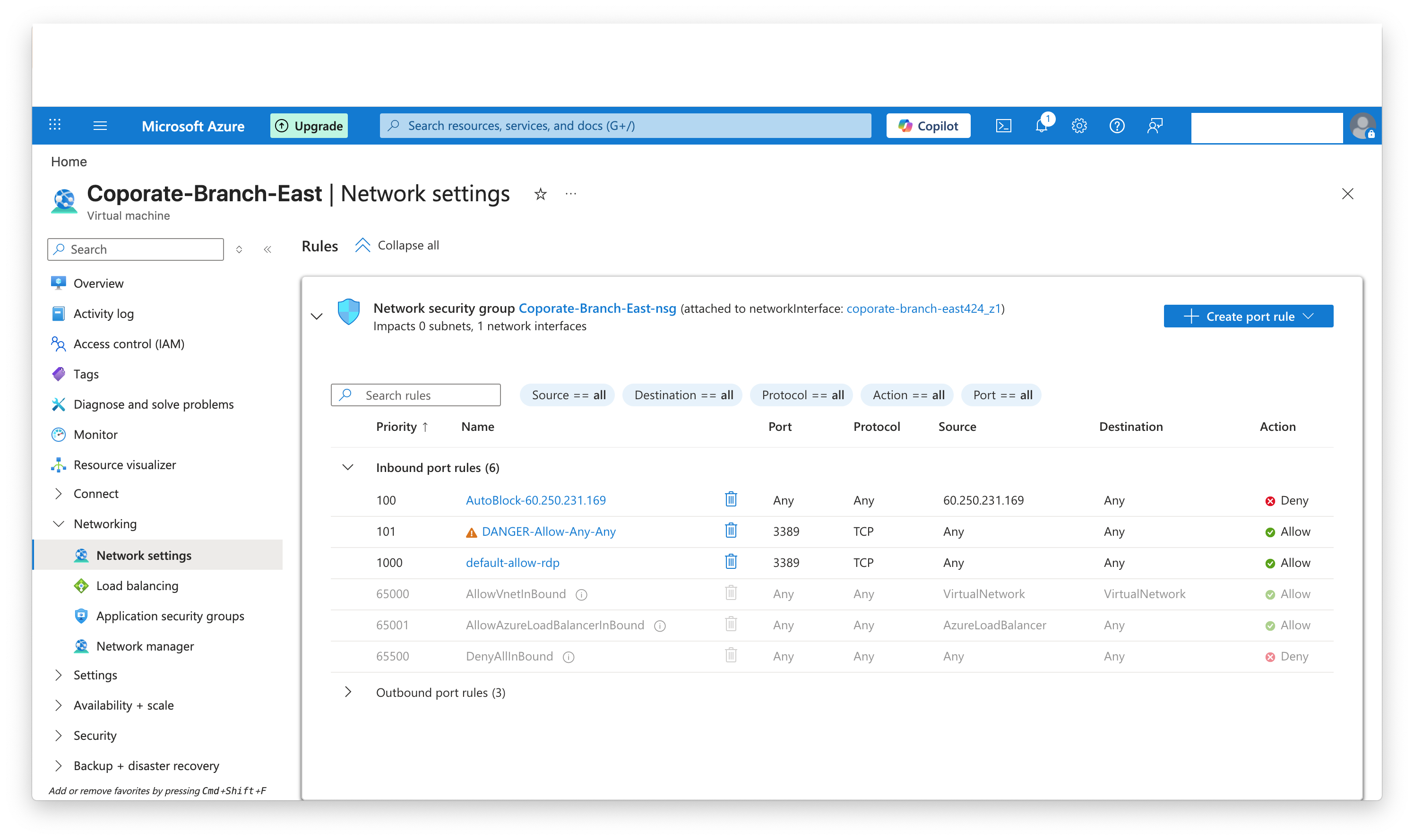Click the help question mark icon

[1116, 126]
